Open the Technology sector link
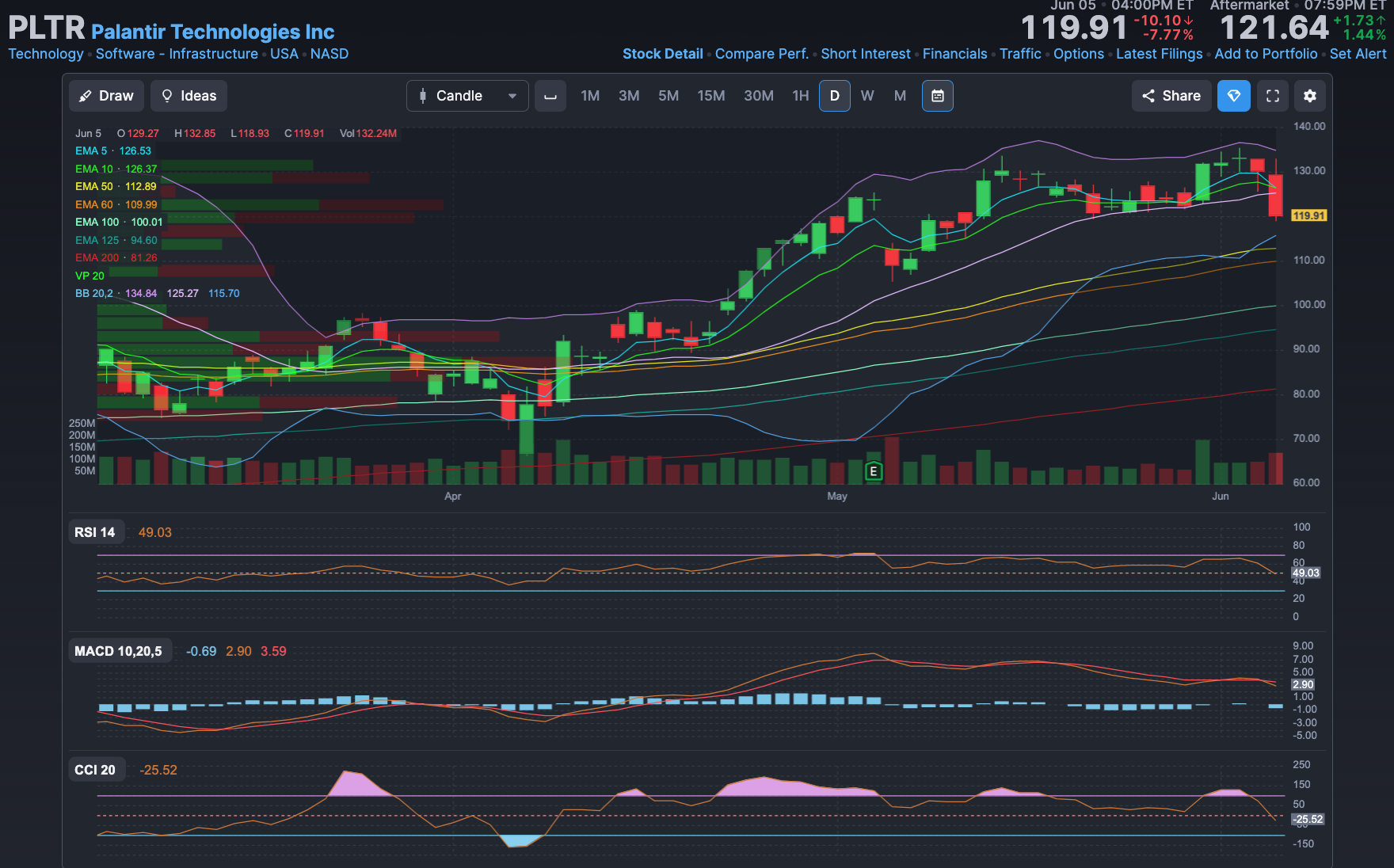 pyautogui.click(x=46, y=54)
